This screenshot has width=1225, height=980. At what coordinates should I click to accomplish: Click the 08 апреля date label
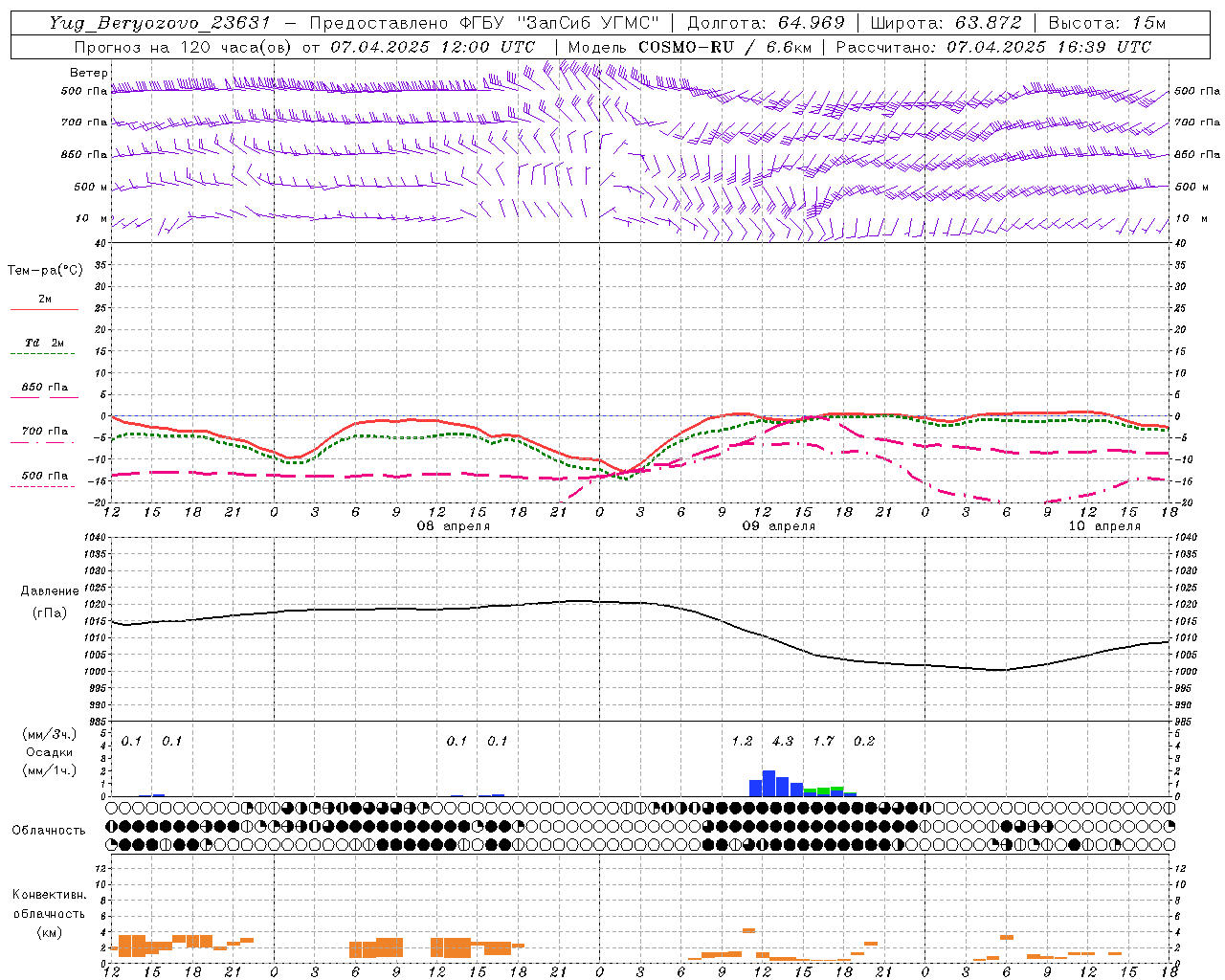click(x=454, y=526)
